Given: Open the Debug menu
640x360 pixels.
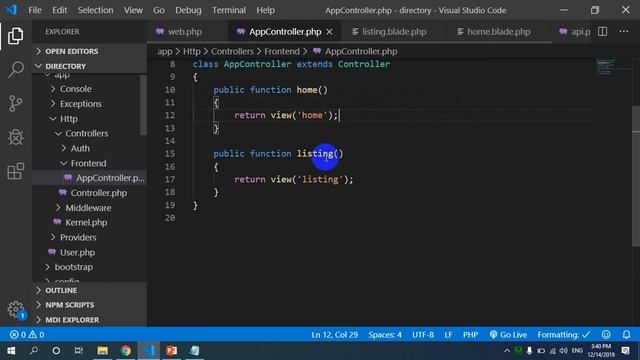Looking at the screenshot, I should pos(188,10).
